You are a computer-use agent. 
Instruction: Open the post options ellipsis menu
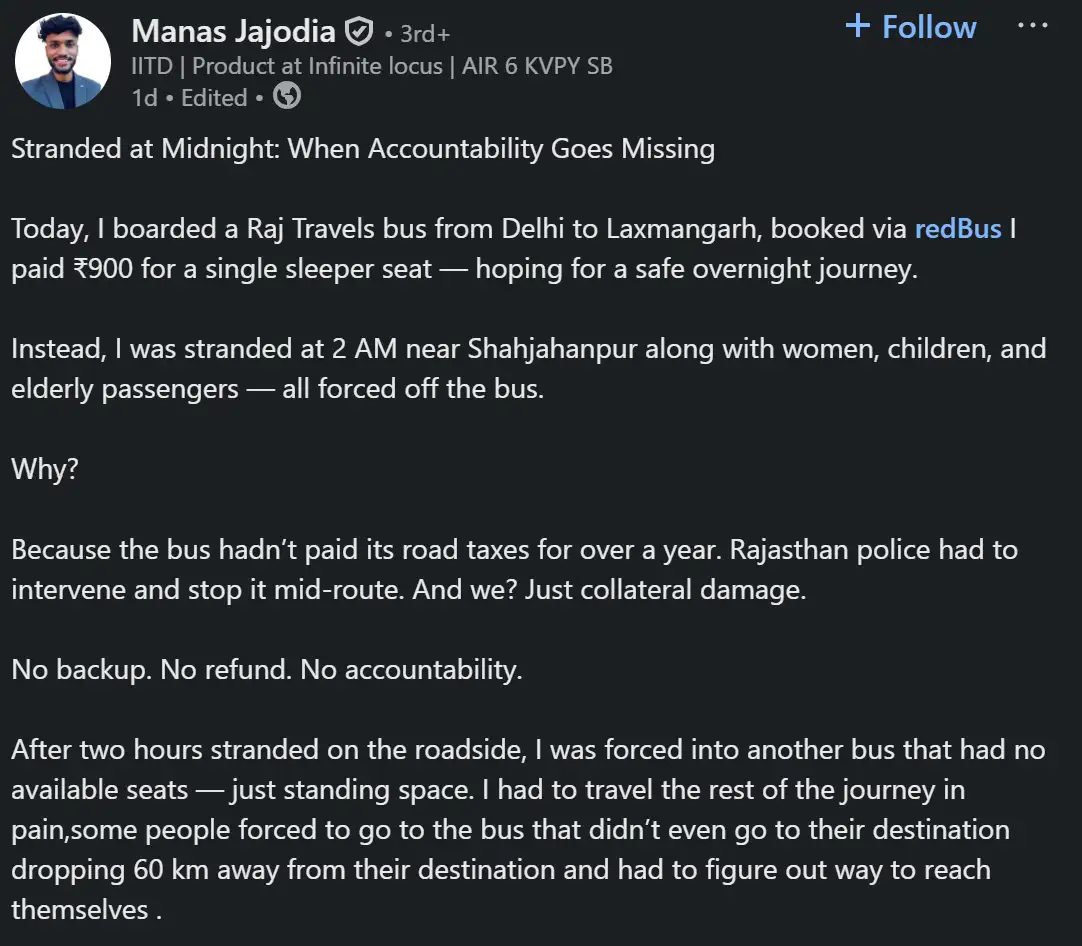(1032, 26)
